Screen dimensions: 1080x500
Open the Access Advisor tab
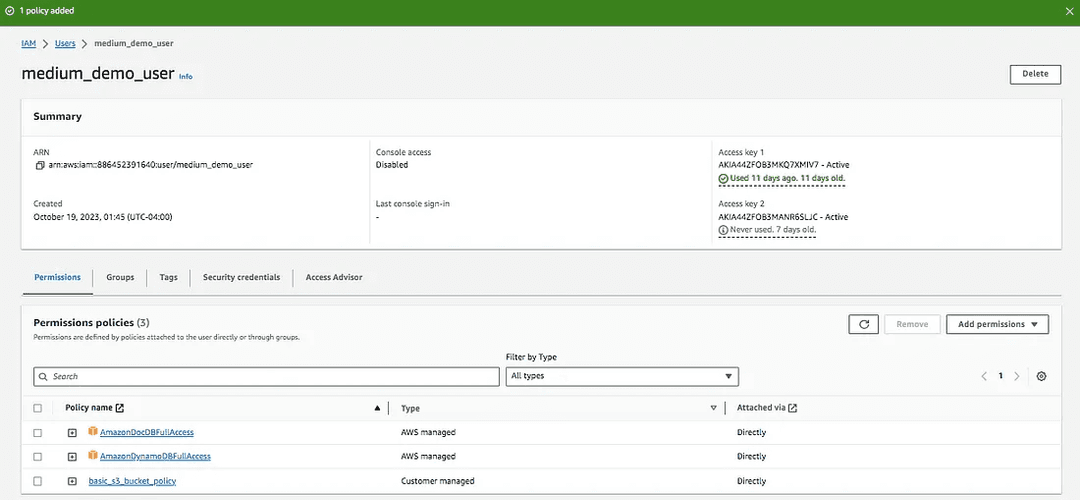pyautogui.click(x=333, y=278)
